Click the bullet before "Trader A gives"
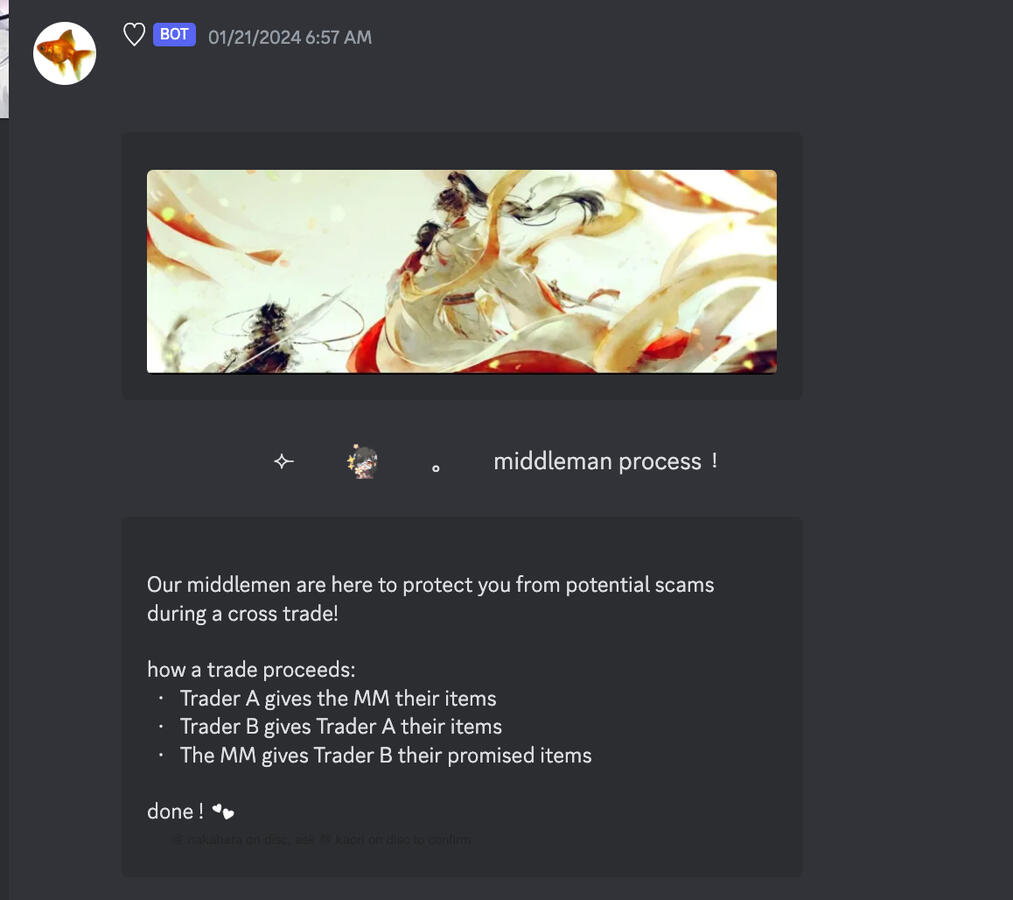Viewport: 1013px width, 900px height. tap(161, 698)
